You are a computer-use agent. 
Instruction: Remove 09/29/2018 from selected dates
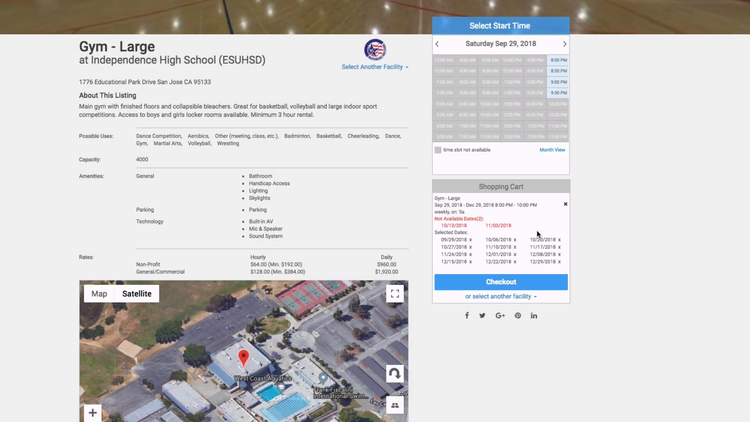tap(470, 240)
